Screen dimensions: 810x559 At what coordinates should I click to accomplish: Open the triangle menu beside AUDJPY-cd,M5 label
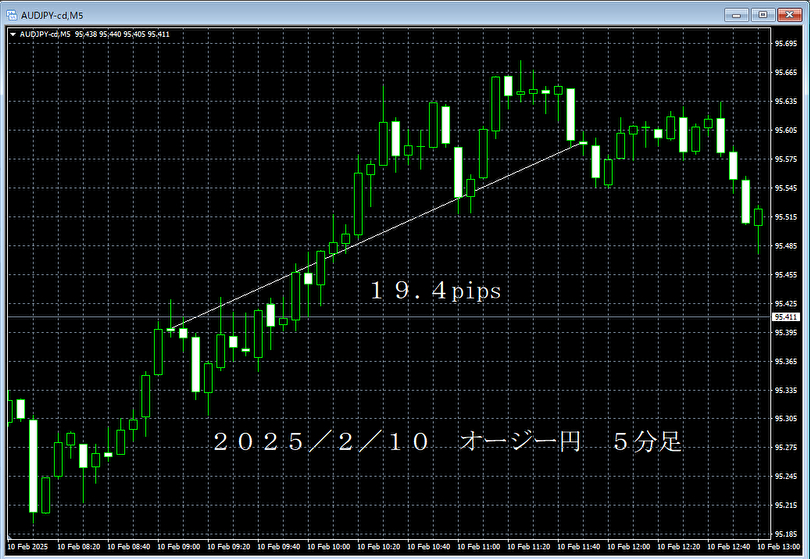click(12, 34)
